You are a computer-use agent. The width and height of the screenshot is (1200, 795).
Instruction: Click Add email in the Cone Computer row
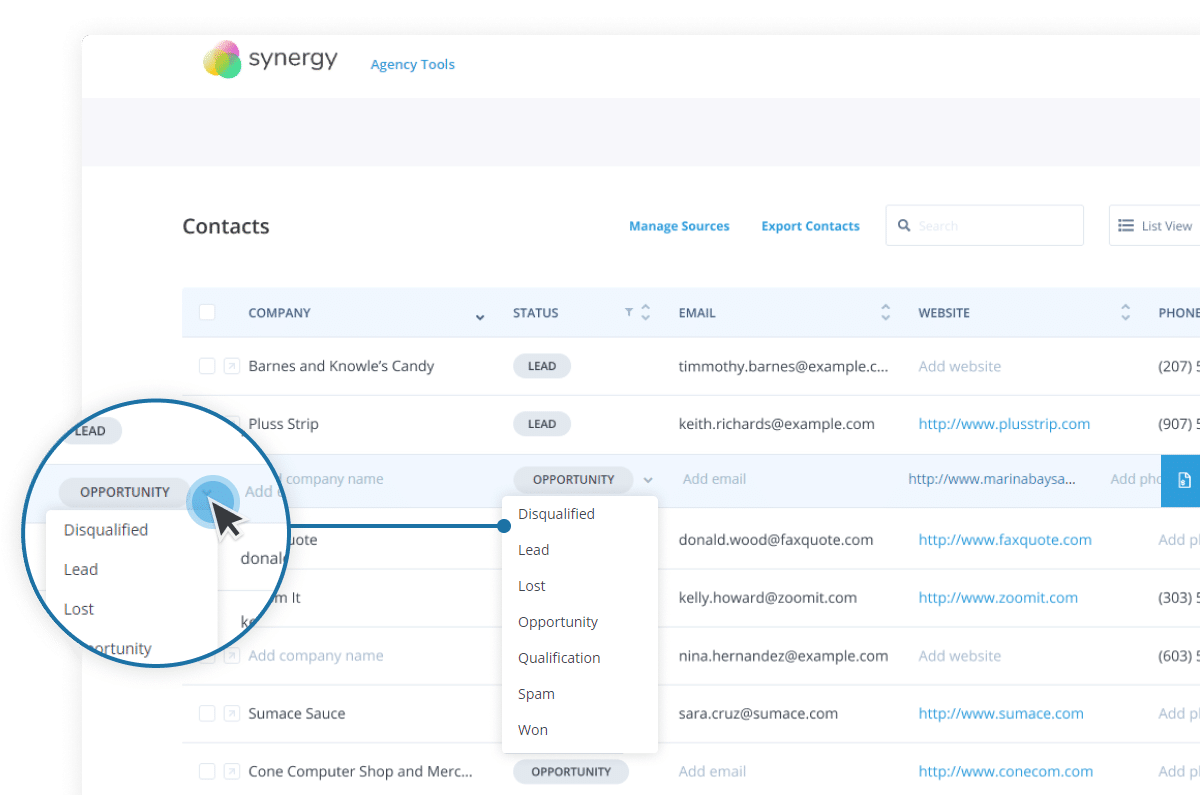(x=712, y=771)
